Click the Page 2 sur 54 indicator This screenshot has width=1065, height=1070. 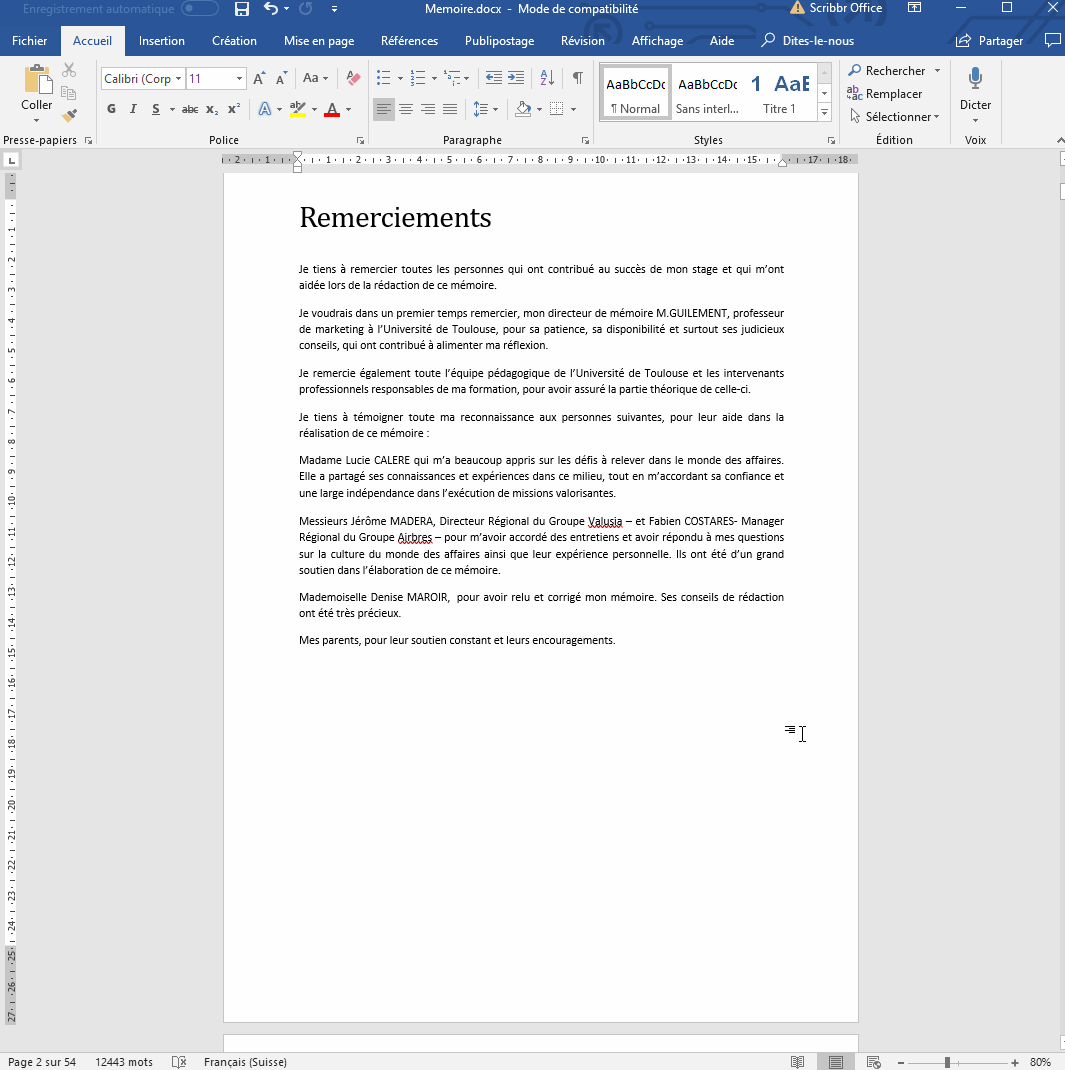click(42, 1062)
